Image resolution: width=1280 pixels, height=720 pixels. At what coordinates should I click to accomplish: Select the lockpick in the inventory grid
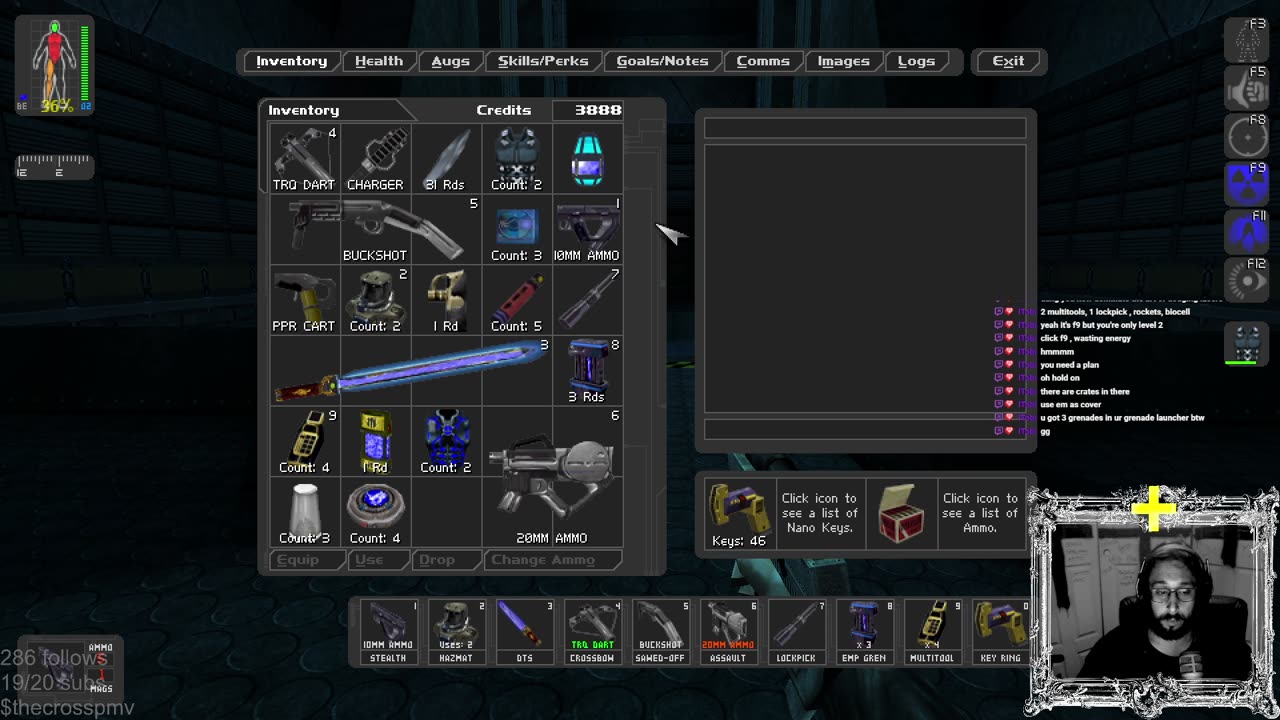(587, 300)
